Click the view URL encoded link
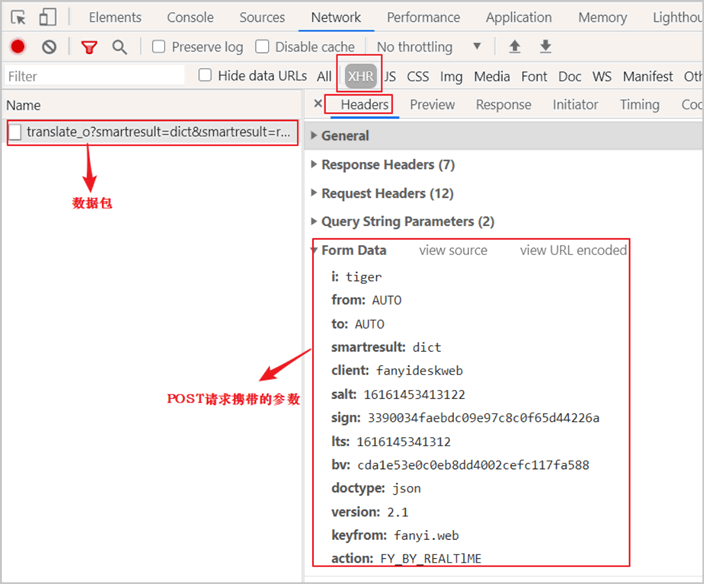This screenshot has width=704, height=584. coord(573,250)
